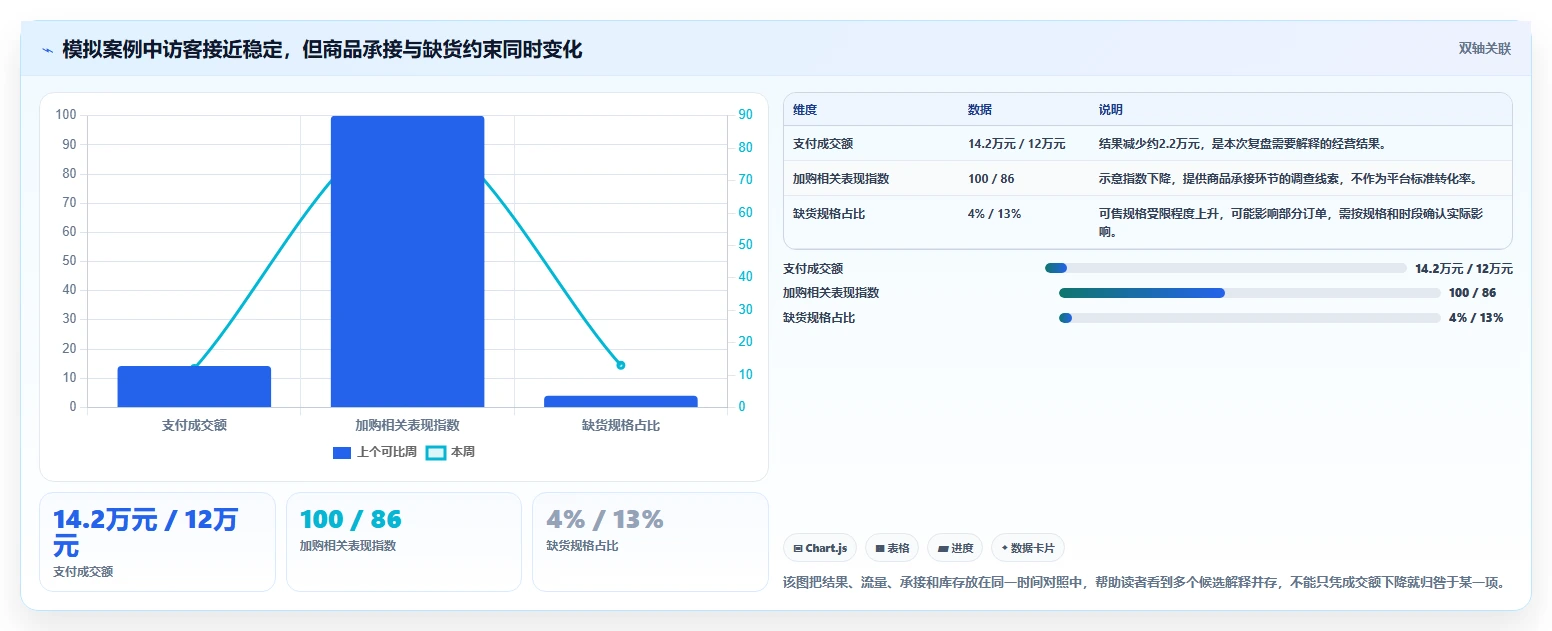Click the icon in the 表格 chip

click(x=880, y=548)
